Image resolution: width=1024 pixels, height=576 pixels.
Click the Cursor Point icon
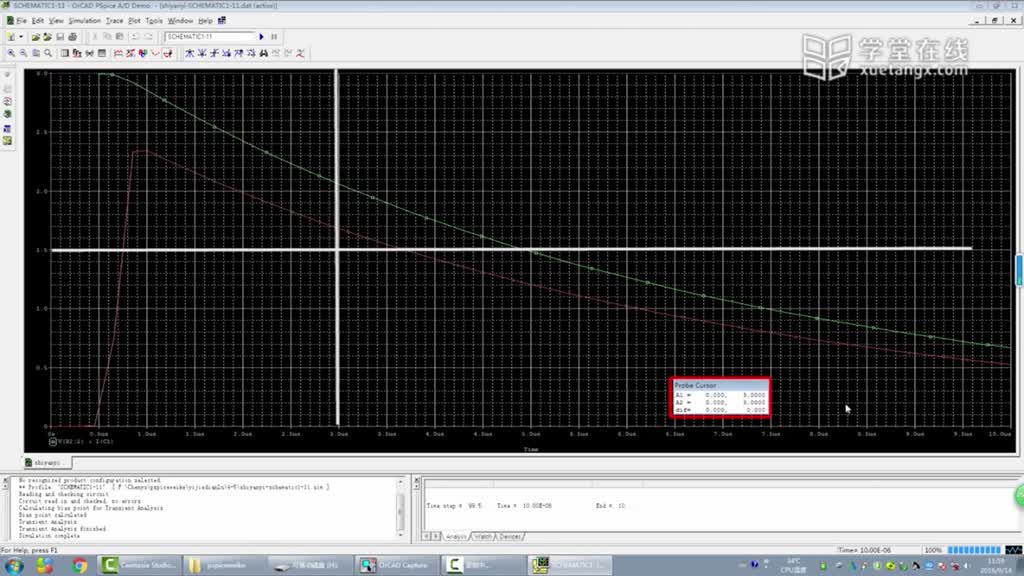point(251,54)
